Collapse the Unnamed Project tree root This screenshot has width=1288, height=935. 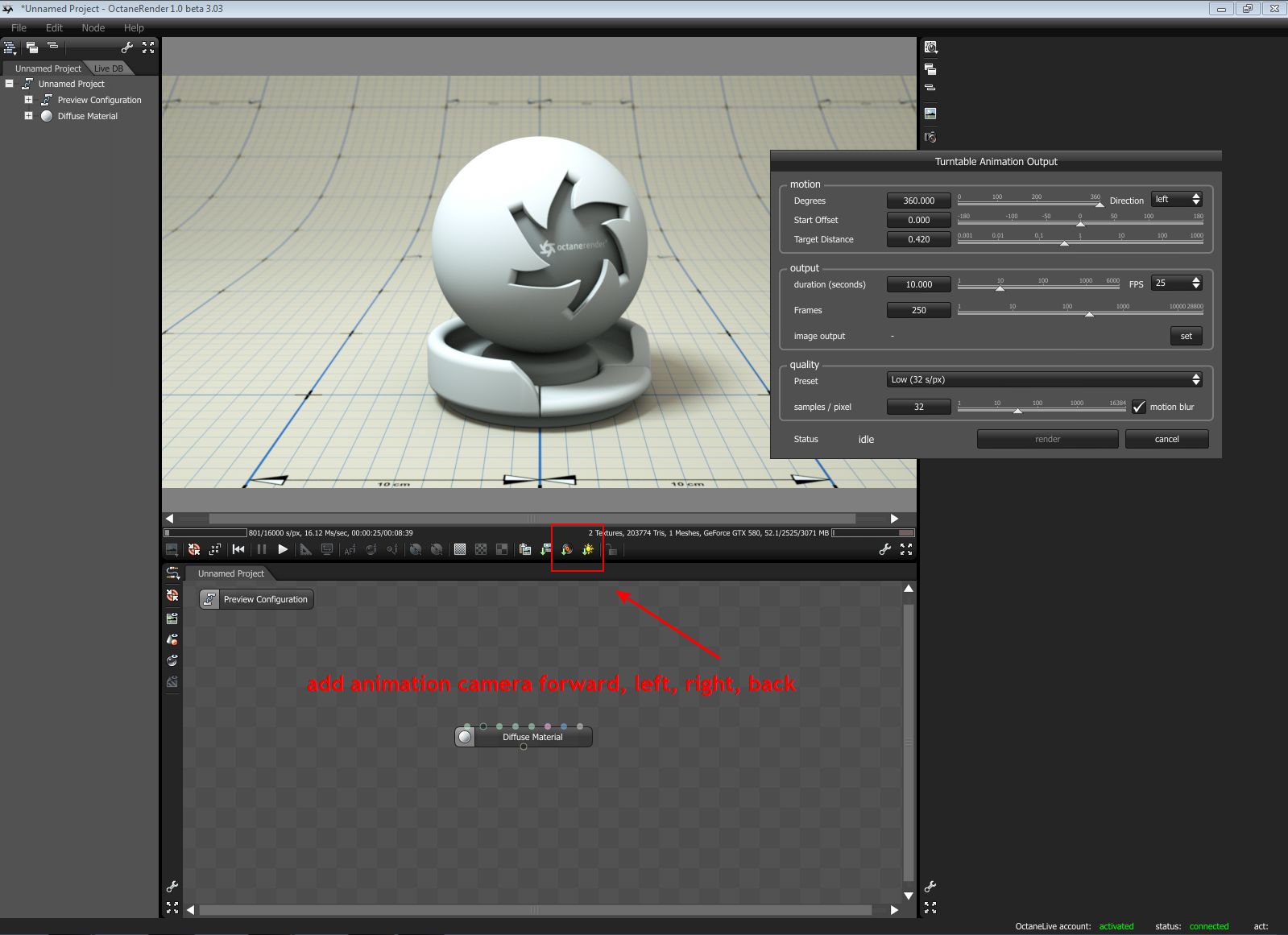(x=10, y=84)
